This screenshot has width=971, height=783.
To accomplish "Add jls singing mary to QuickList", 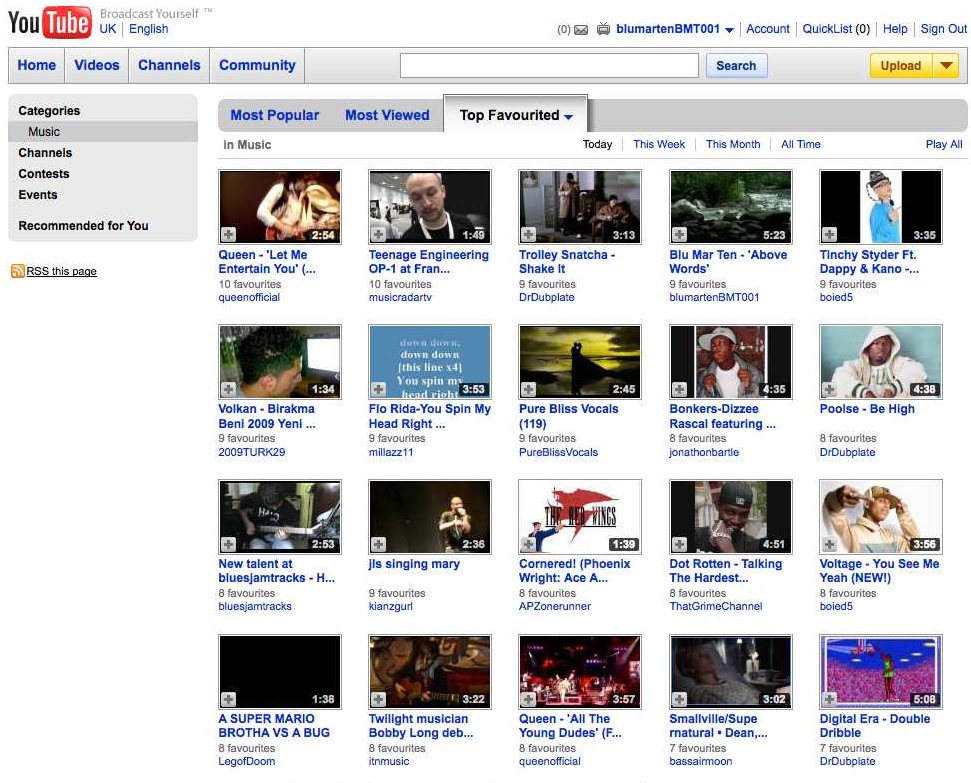I will click(378, 544).
